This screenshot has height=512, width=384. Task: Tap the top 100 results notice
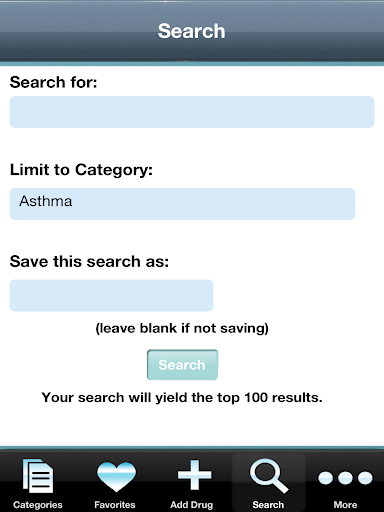(182, 397)
